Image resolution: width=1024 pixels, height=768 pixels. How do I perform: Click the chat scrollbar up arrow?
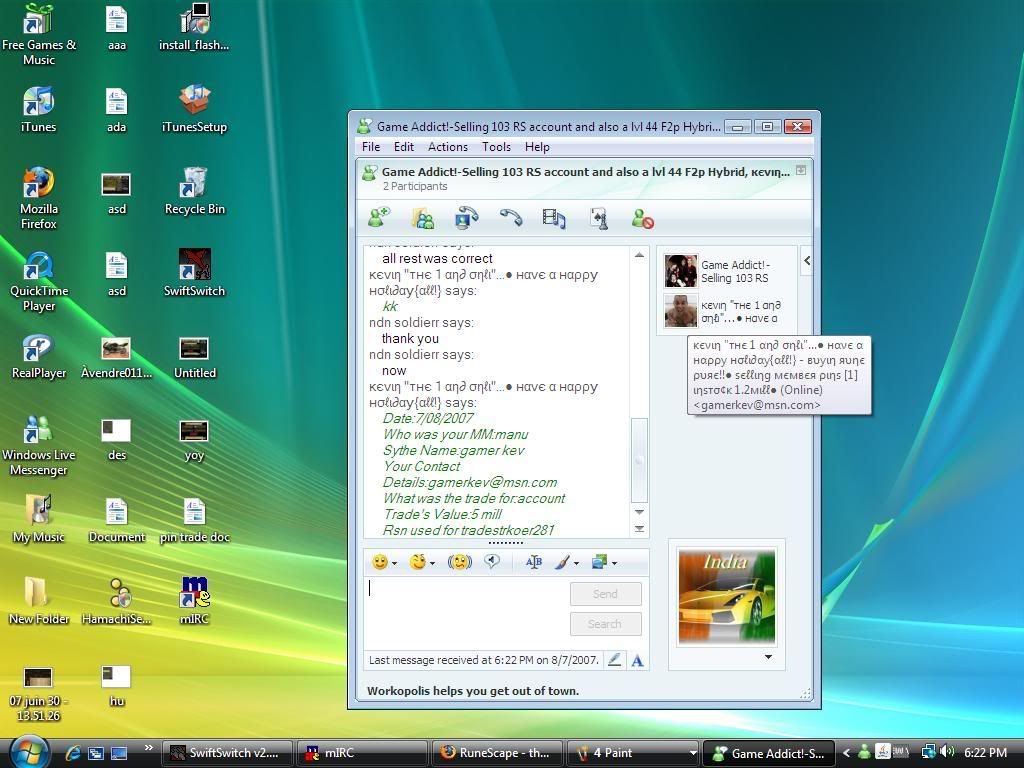pos(639,255)
